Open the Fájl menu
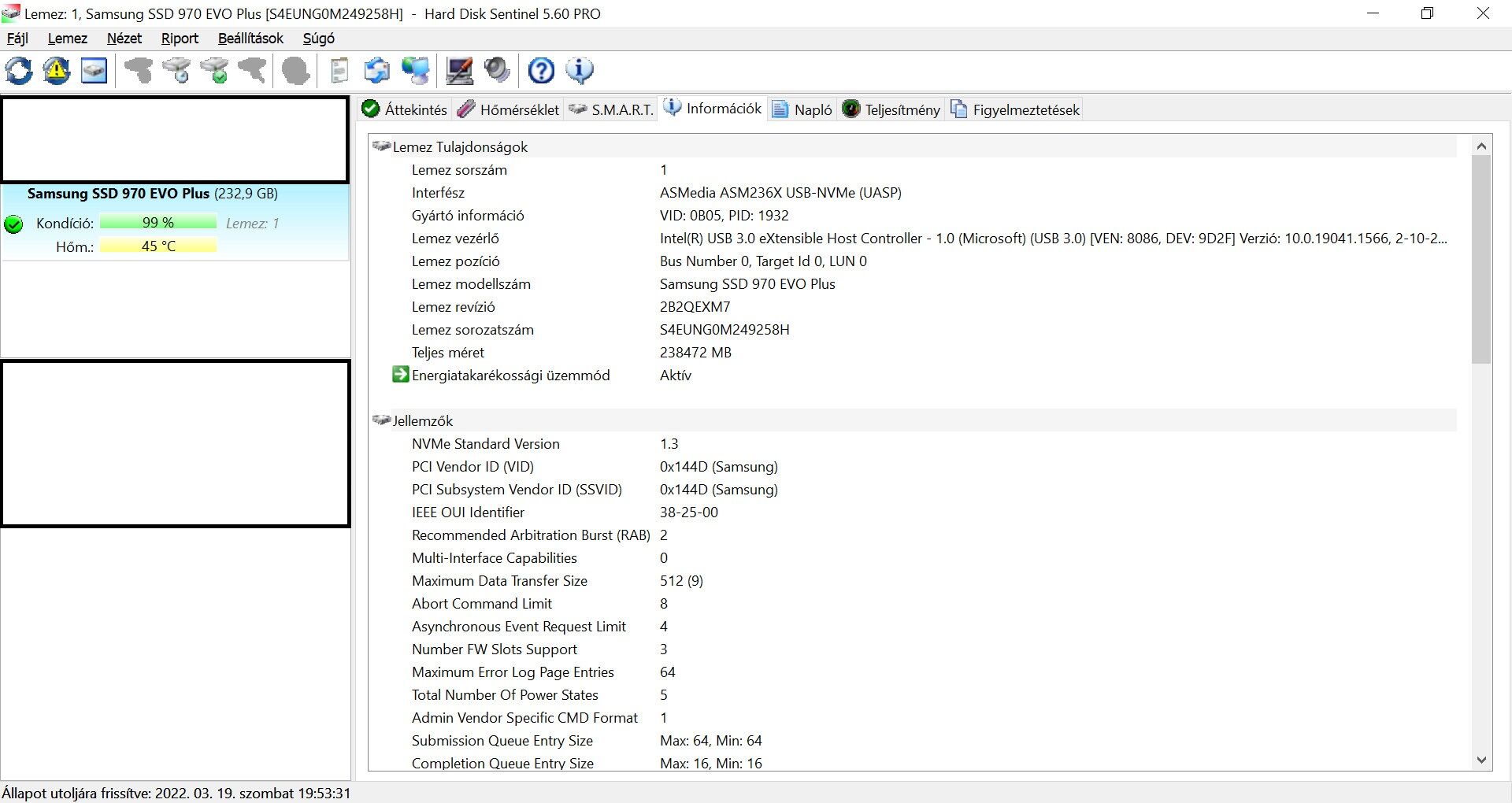 [17, 39]
